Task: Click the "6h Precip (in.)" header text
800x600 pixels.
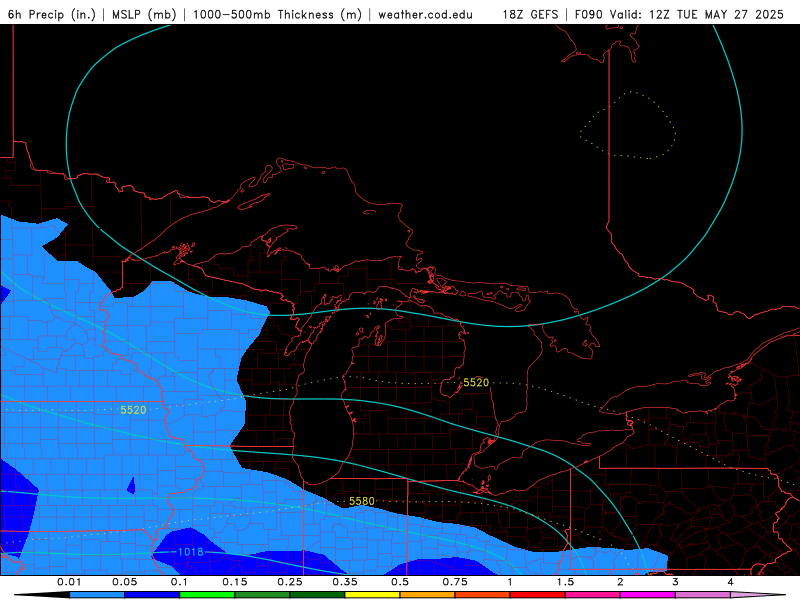Action: [52, 14]
